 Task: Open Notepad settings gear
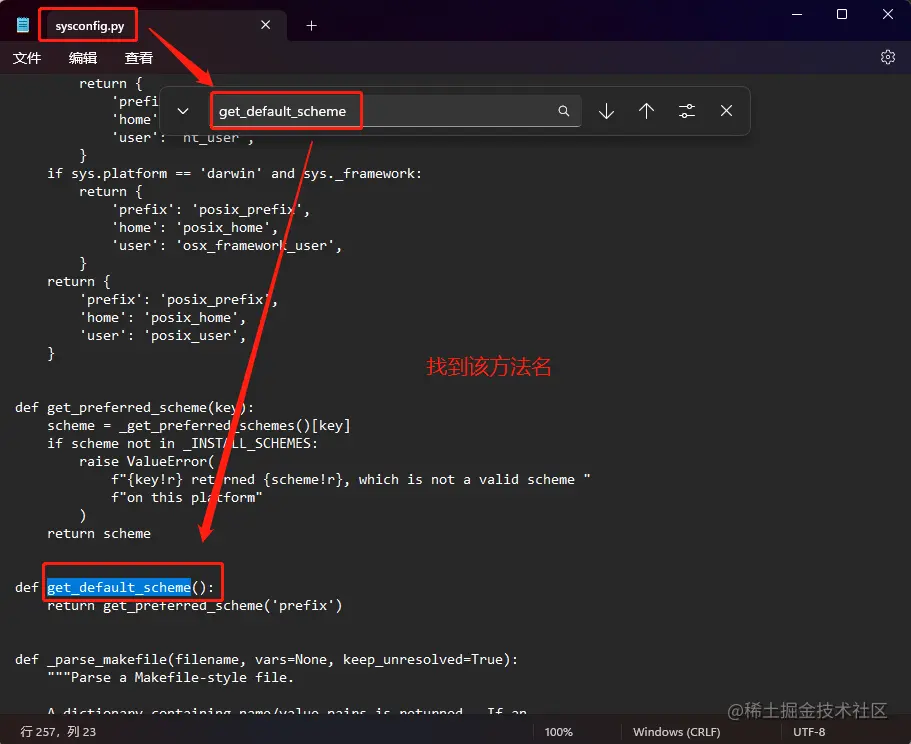[x=888, y=57]
